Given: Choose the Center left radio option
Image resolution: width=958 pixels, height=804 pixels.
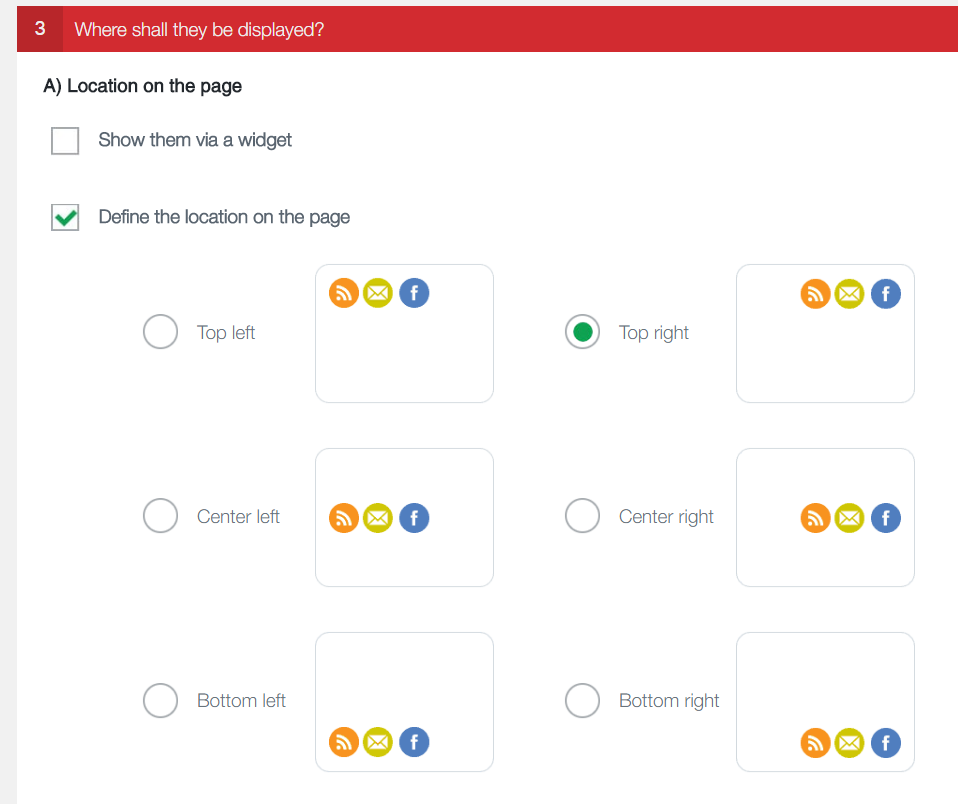Looking at the screenshot, I should pyautogui.click(x=161, y=516).
